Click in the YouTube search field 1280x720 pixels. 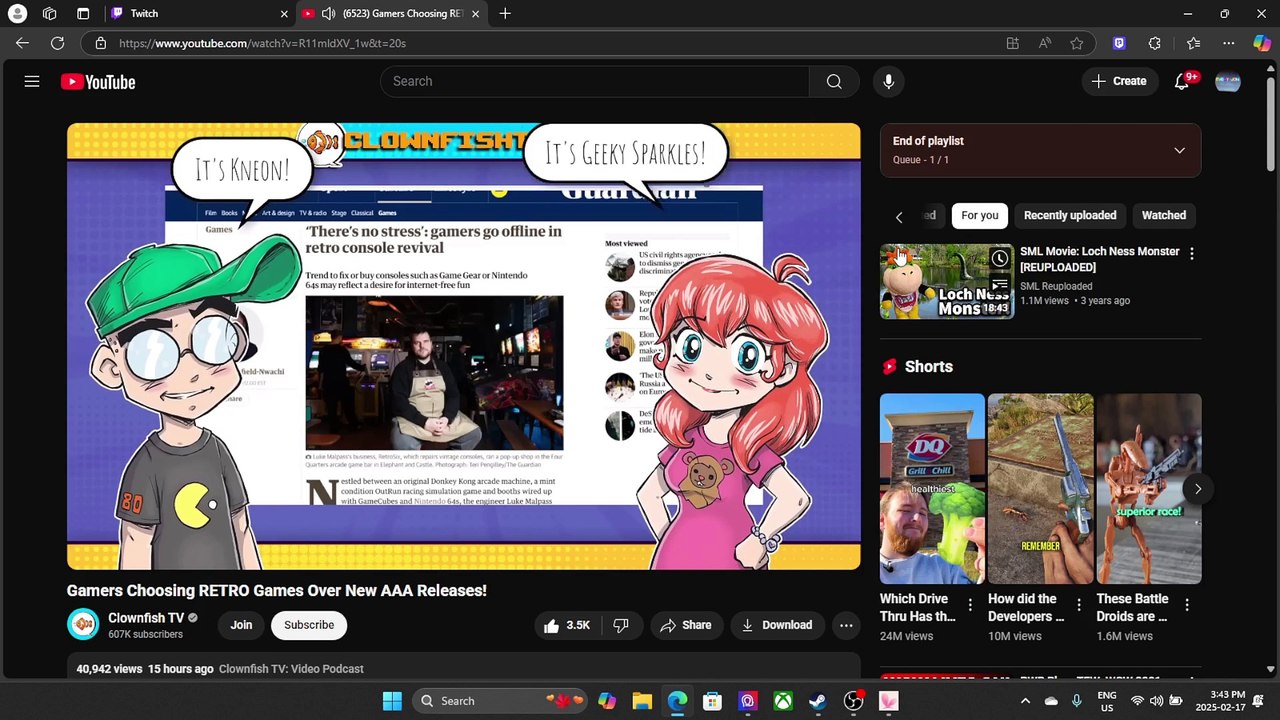(595, 82)
